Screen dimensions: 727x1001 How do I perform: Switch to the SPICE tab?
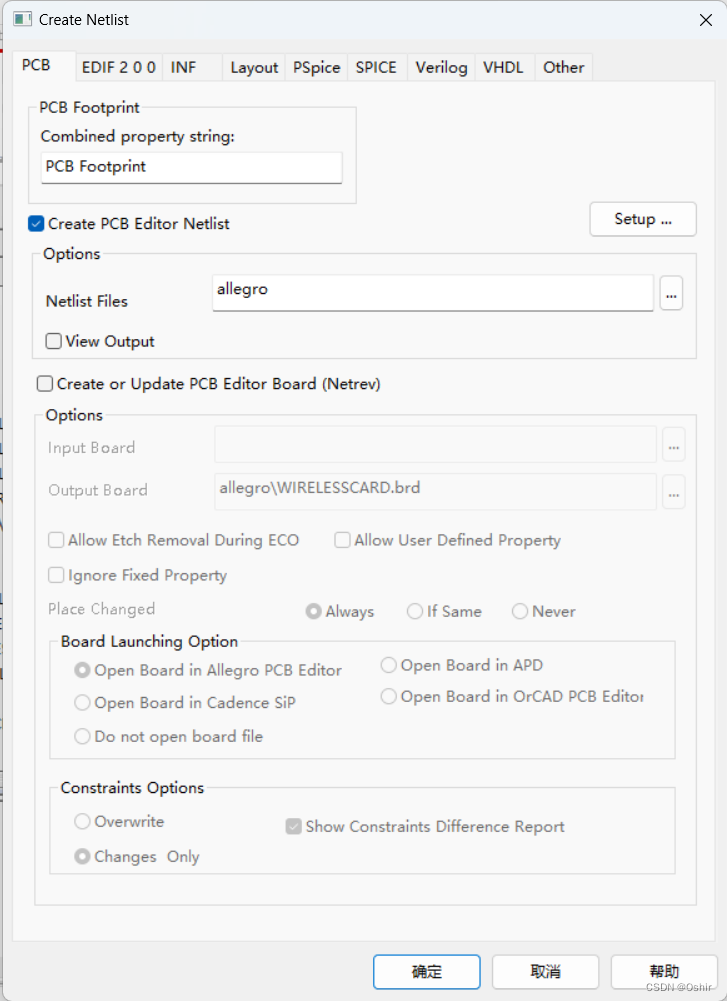(376, 67)
